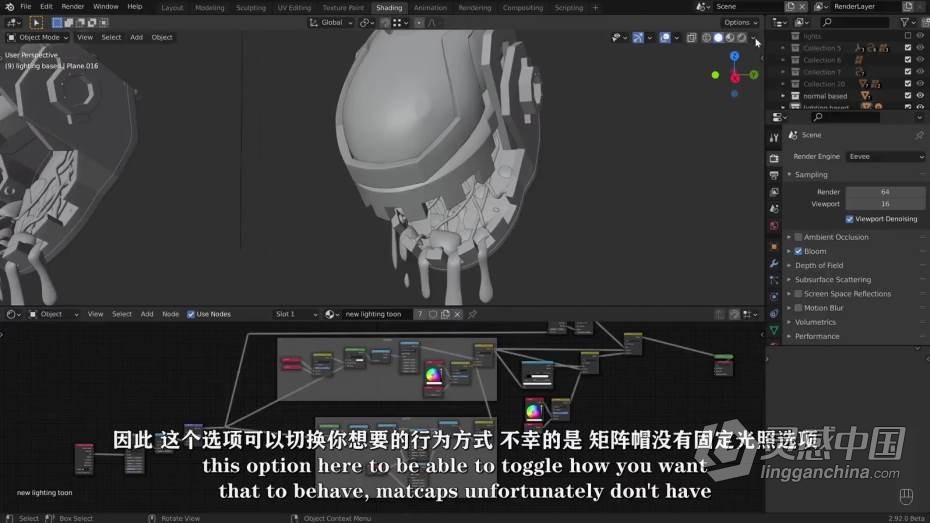Expand the Depth of Field panel
Image resolution: width=930 pixels, height=523 pixels.
(818, 266)
